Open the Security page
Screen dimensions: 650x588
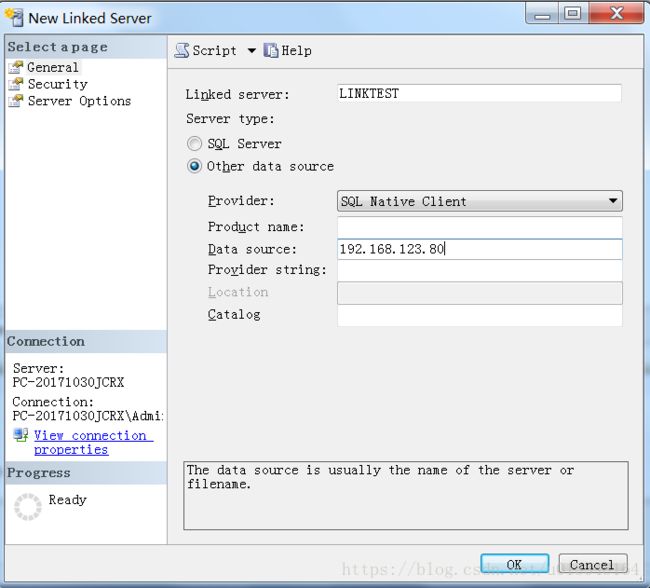point(57,84)
